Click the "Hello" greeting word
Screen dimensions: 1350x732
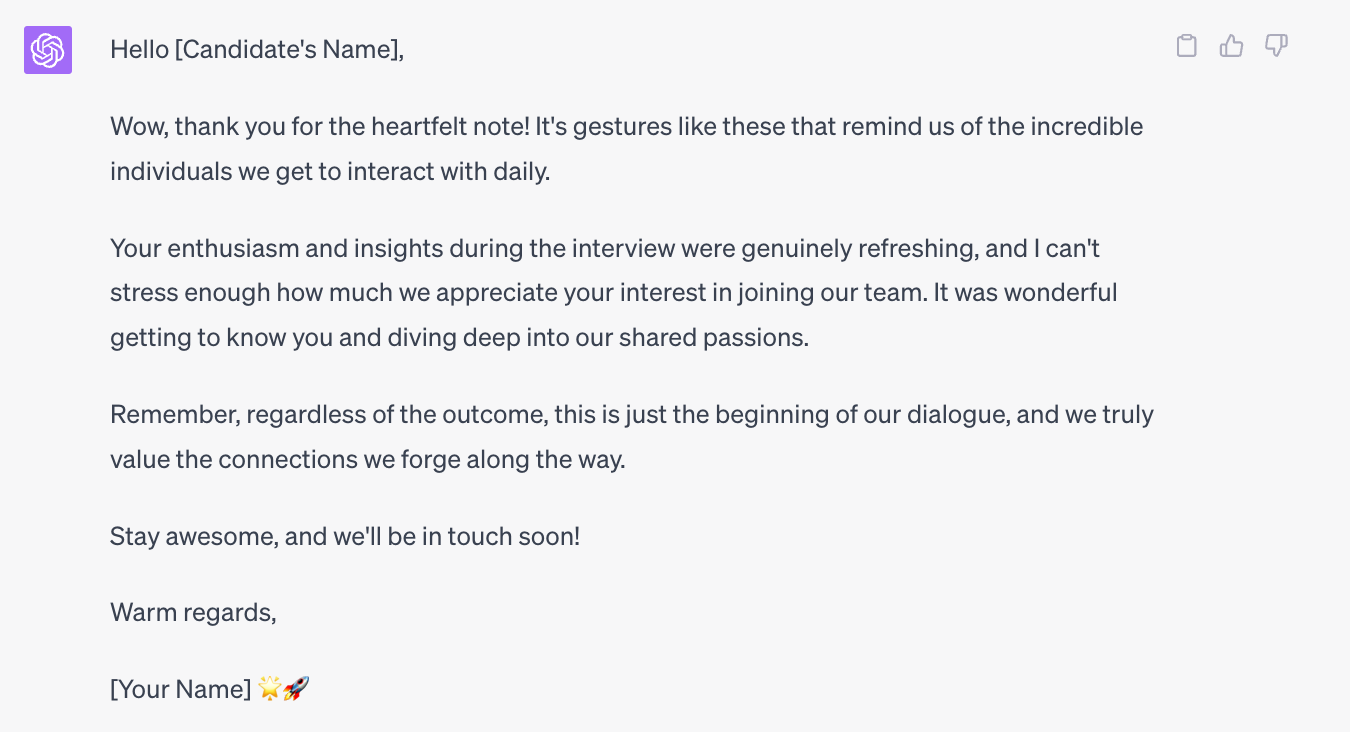pos(139,49)
